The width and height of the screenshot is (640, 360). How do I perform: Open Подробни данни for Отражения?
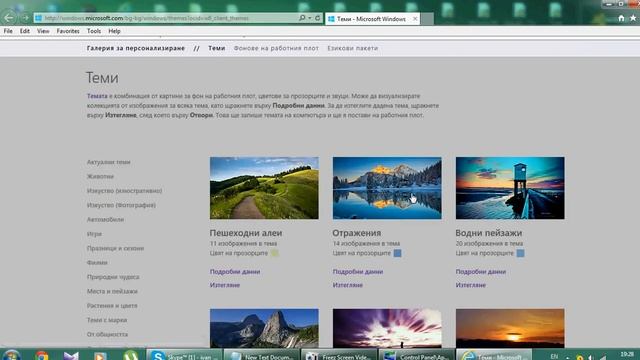(358, 271)
